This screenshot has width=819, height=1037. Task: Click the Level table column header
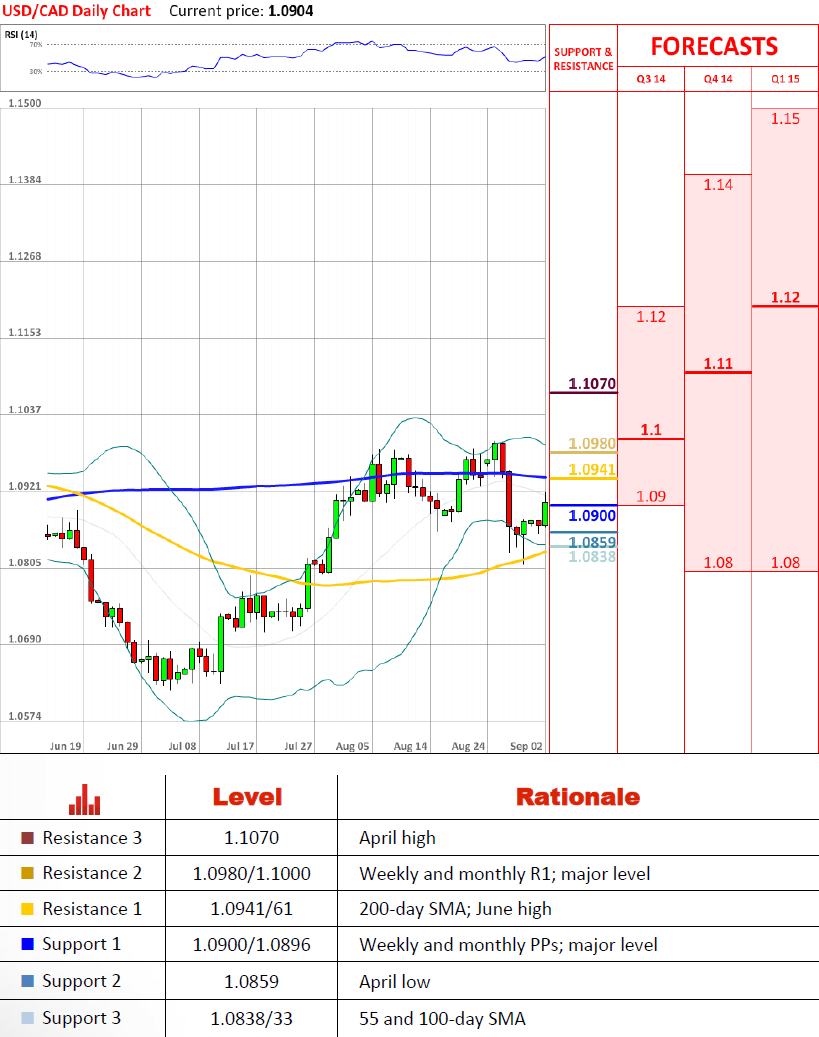click(x=247, y=797)
